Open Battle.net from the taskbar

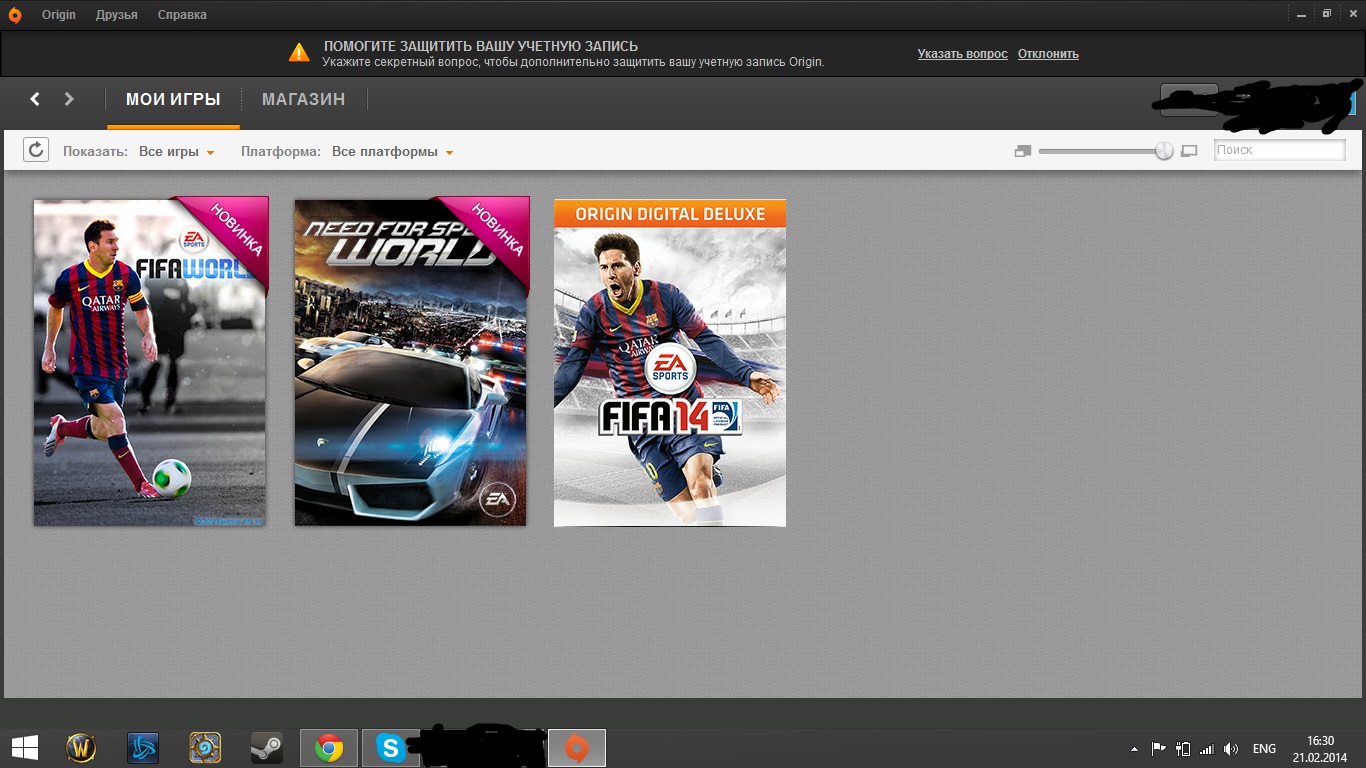(143, 748)
